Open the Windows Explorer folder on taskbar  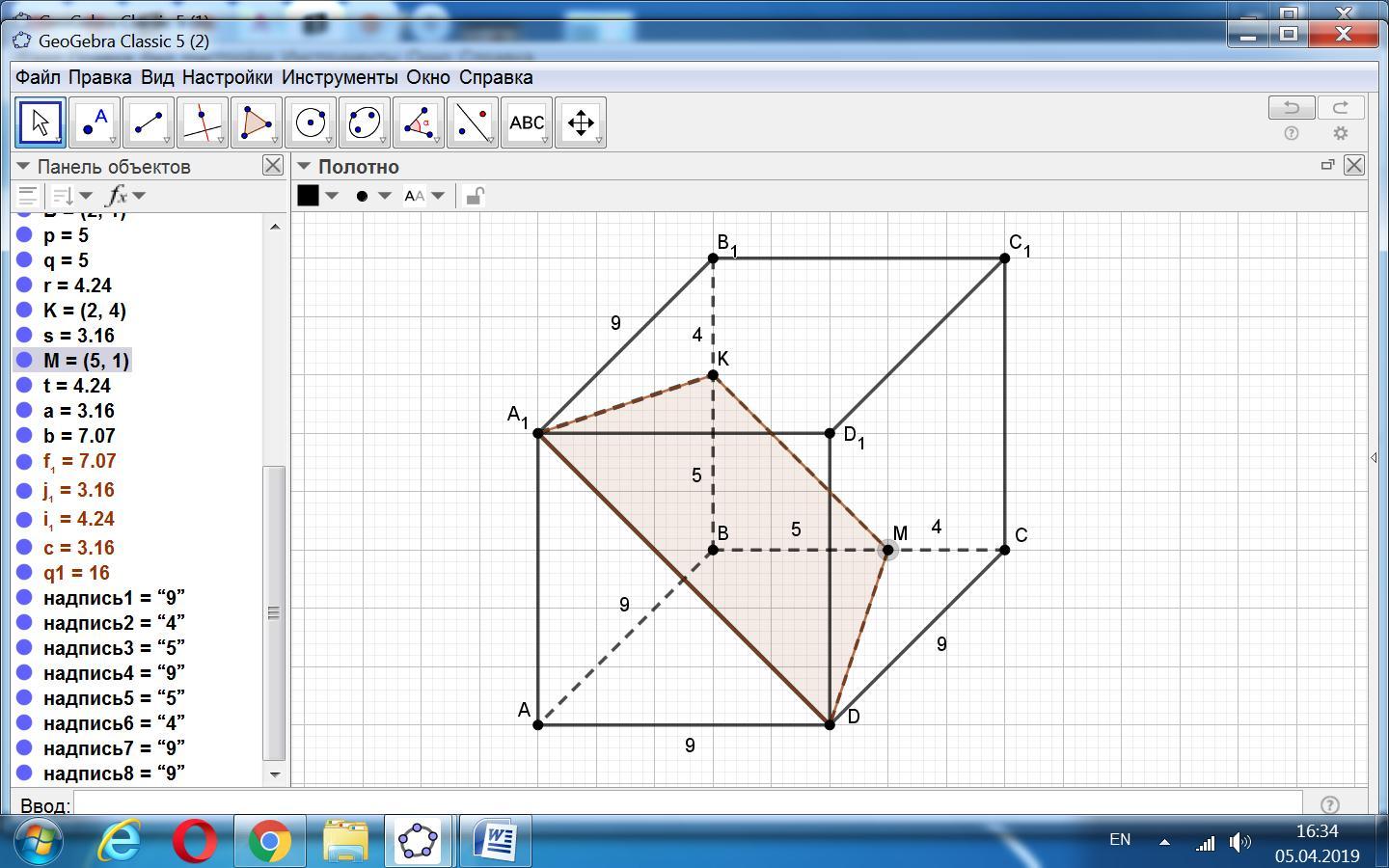[345, 842]
